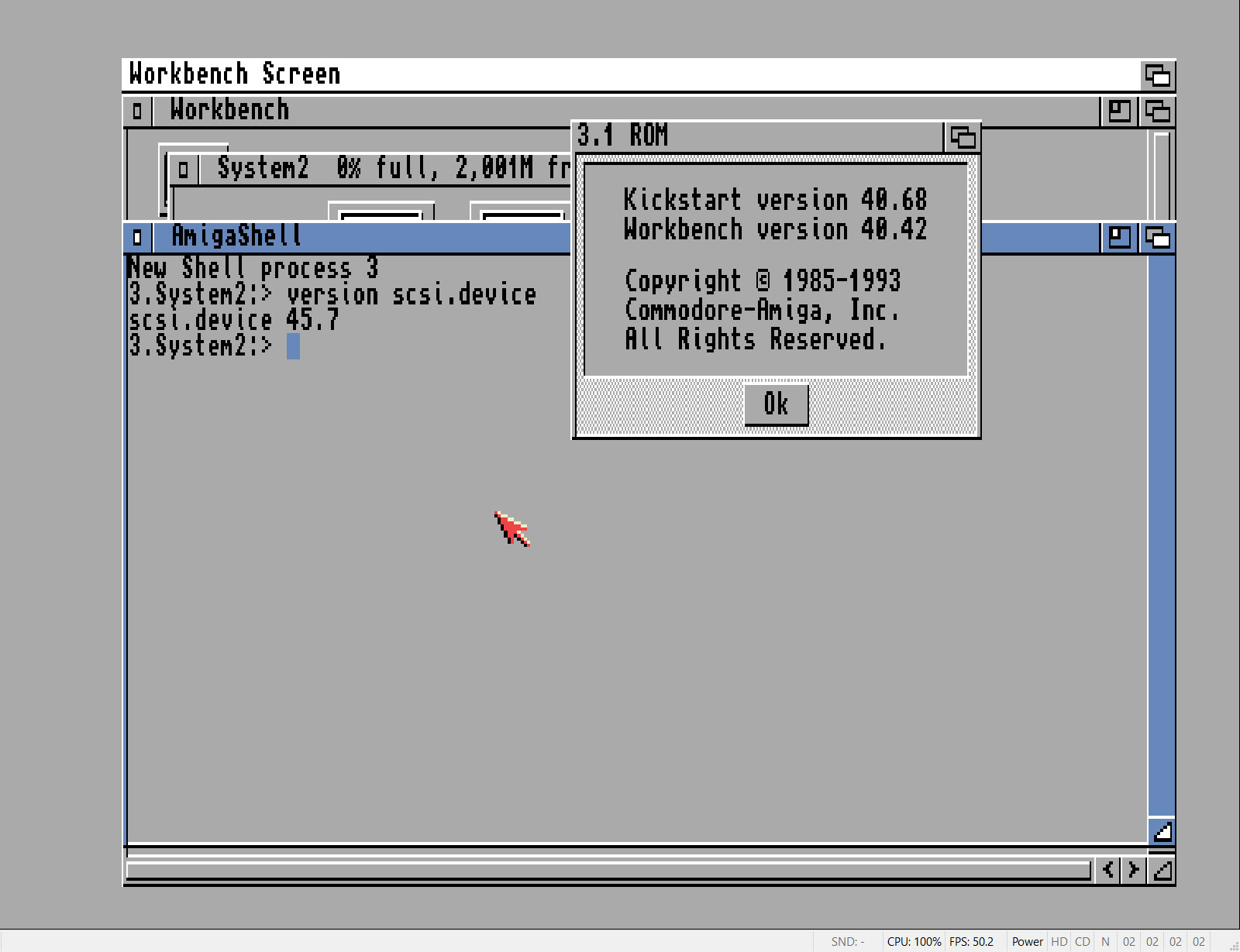Click the Workbench Screen depth gadget
Image resolution: width=1240 pixels, height=952 pixels.
tap(1158, 76)
